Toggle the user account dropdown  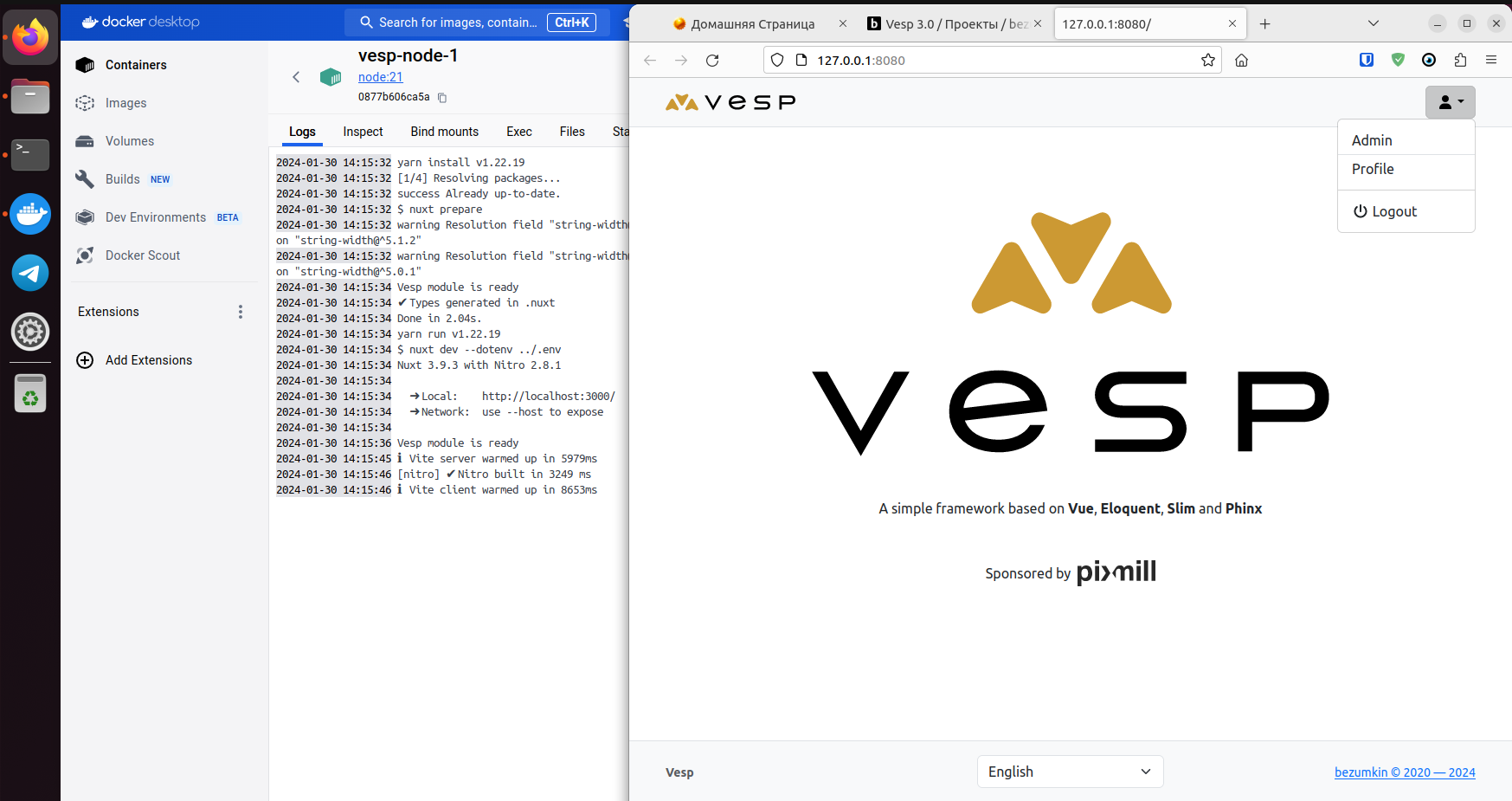tap(1450, 102)
